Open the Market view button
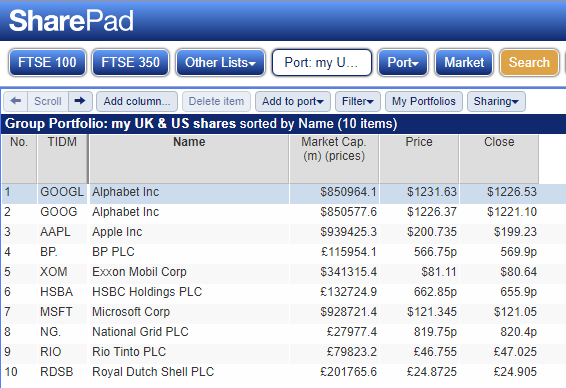This screenshot has width=566, height=388. (464, 62)
